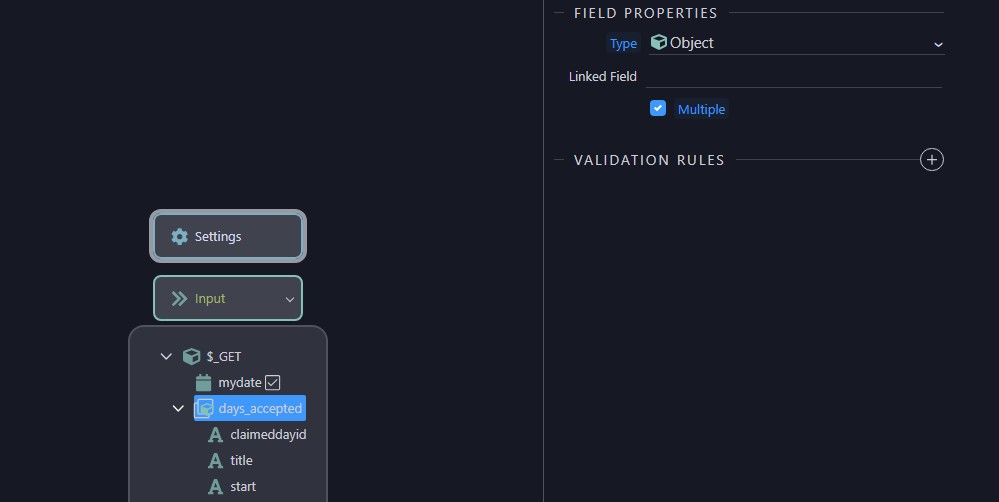Click the text type icon beside start
The height and width of the screenshot is (502, 999).
coord(215,487)
